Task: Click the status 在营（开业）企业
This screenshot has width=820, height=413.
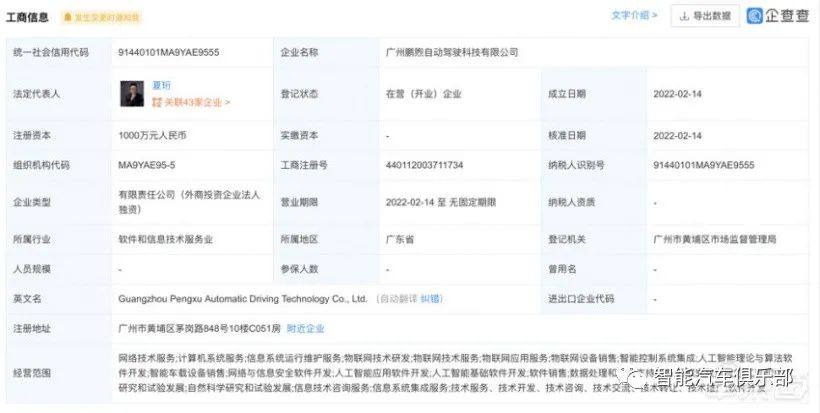Action: point(424,94)
